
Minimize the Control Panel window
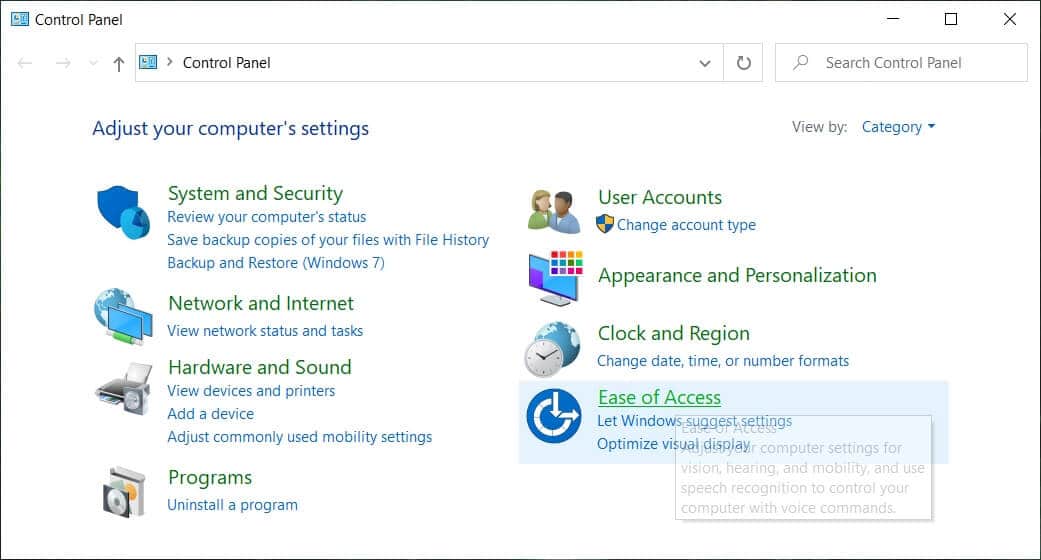[893, 19]
